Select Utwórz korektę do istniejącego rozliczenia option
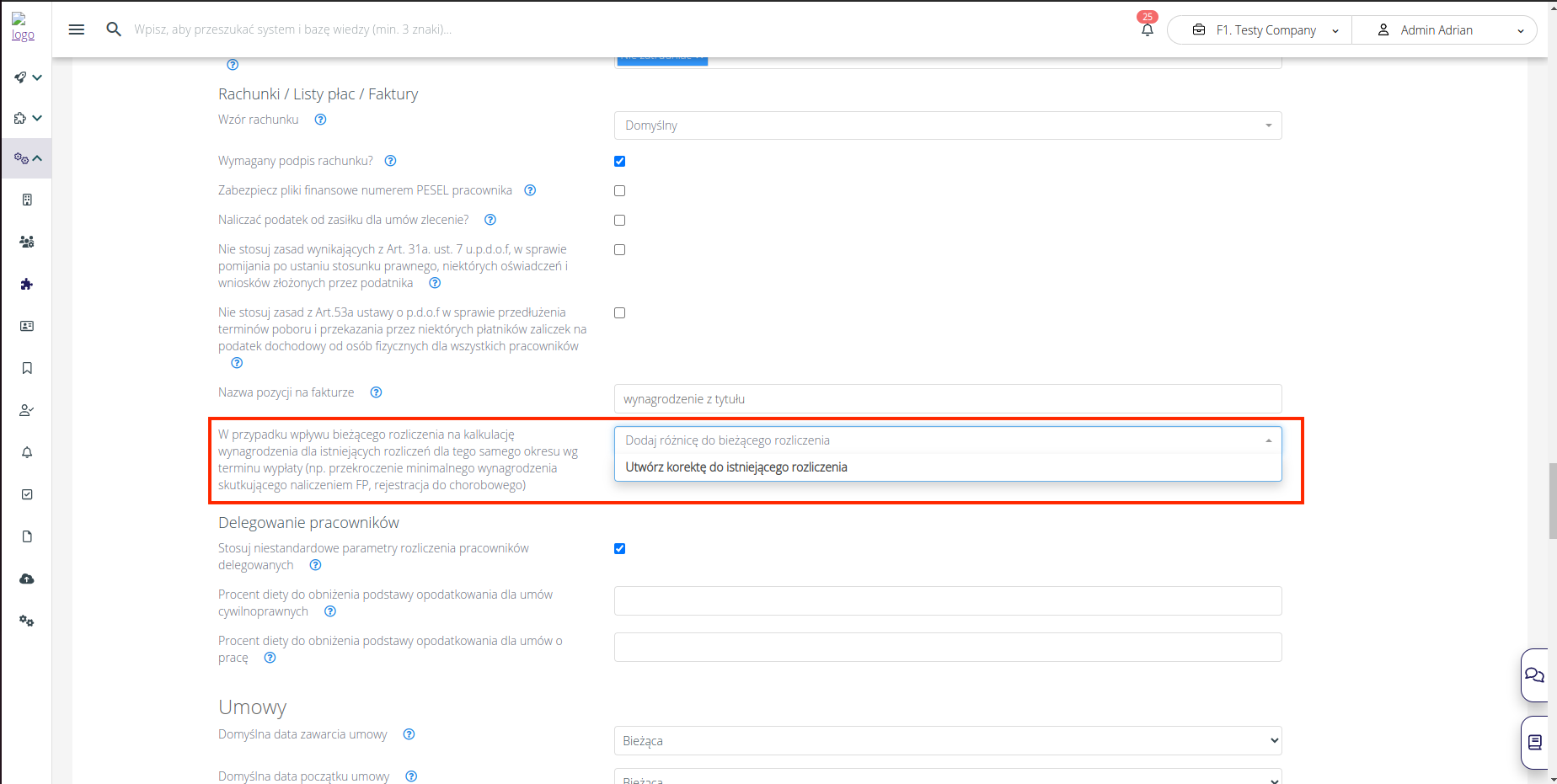Image resolution: width=1557 pixels, height=784 pixels. tap(736, 467)
